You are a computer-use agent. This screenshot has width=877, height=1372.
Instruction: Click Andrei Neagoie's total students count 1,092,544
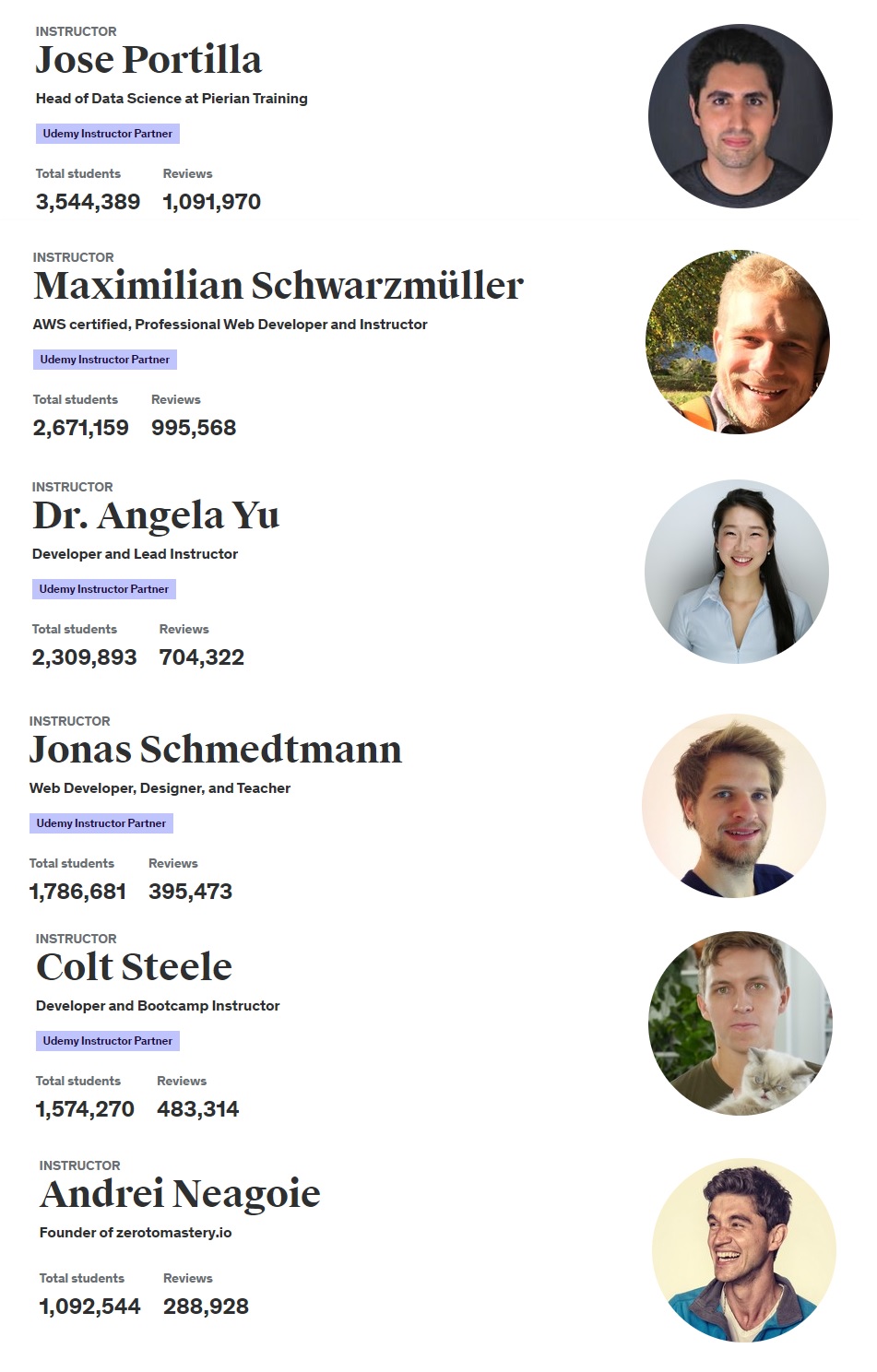click(90, 1307)
